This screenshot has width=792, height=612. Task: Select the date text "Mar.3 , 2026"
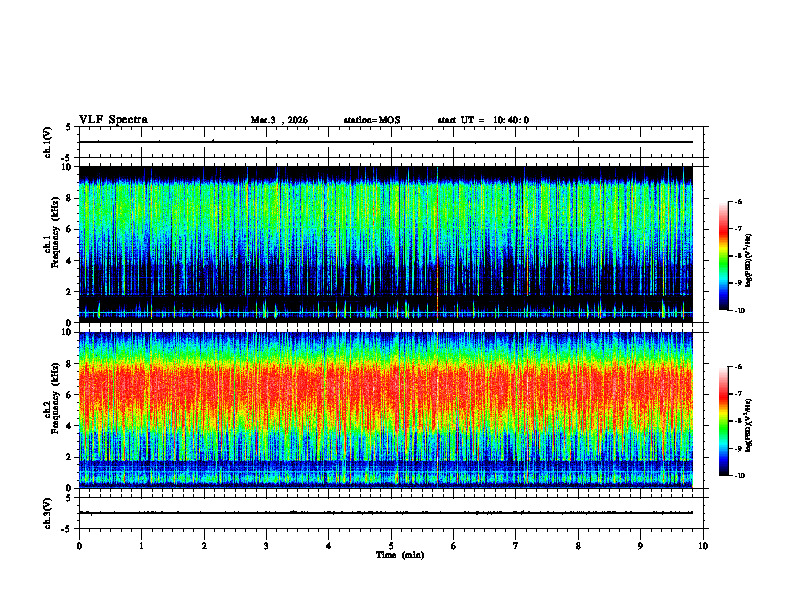coord(279,120)
